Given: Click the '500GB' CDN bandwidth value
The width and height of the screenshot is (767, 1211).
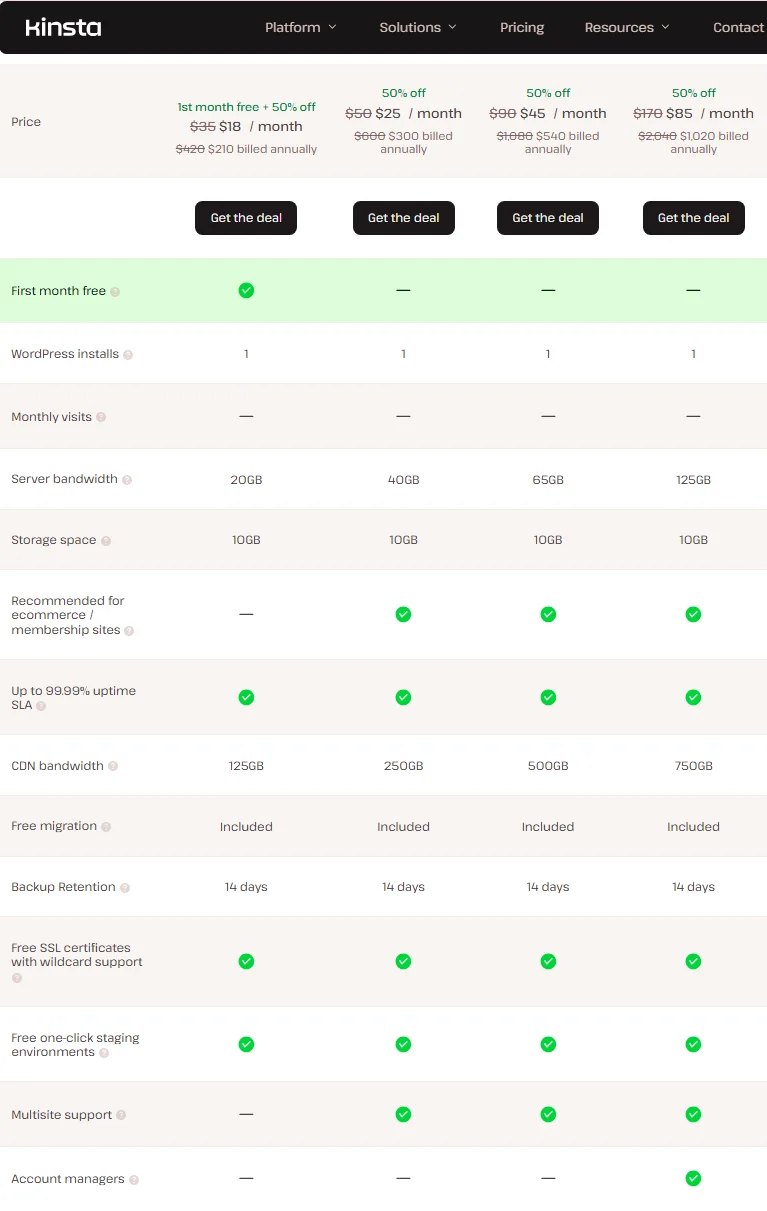Looking at the screenshot, I should pos(548,766).
